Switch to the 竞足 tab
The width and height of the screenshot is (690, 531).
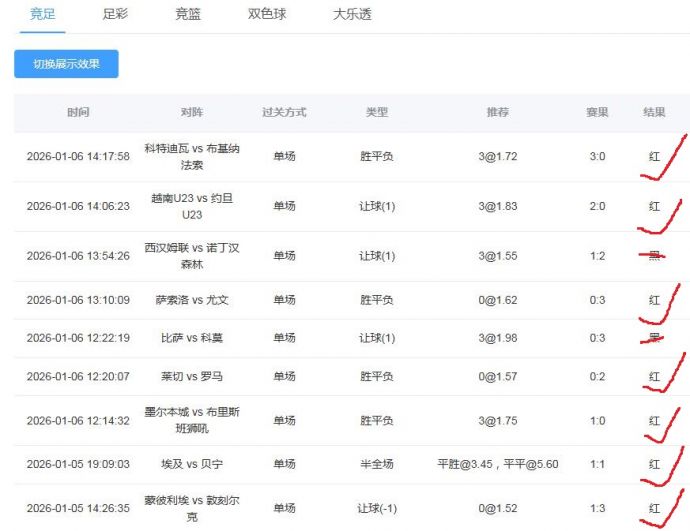click(x=43, y=15)
